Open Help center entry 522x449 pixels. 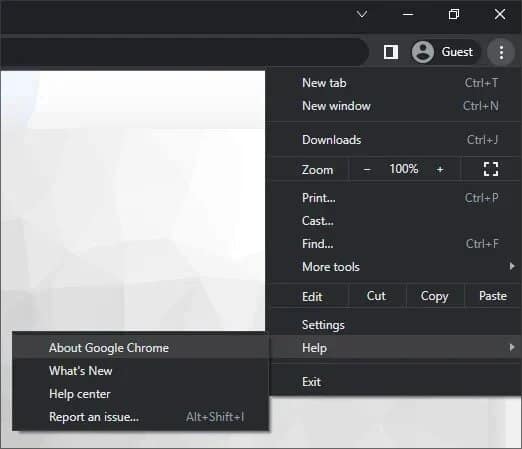click(140, 394)
